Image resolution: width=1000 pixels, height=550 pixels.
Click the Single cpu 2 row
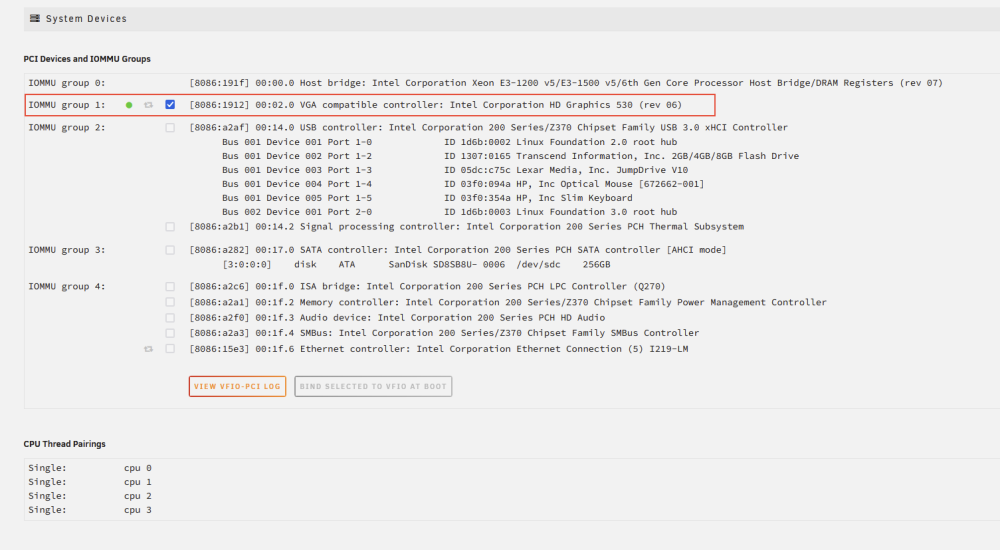pyautogui.click(x=90, y=496)
